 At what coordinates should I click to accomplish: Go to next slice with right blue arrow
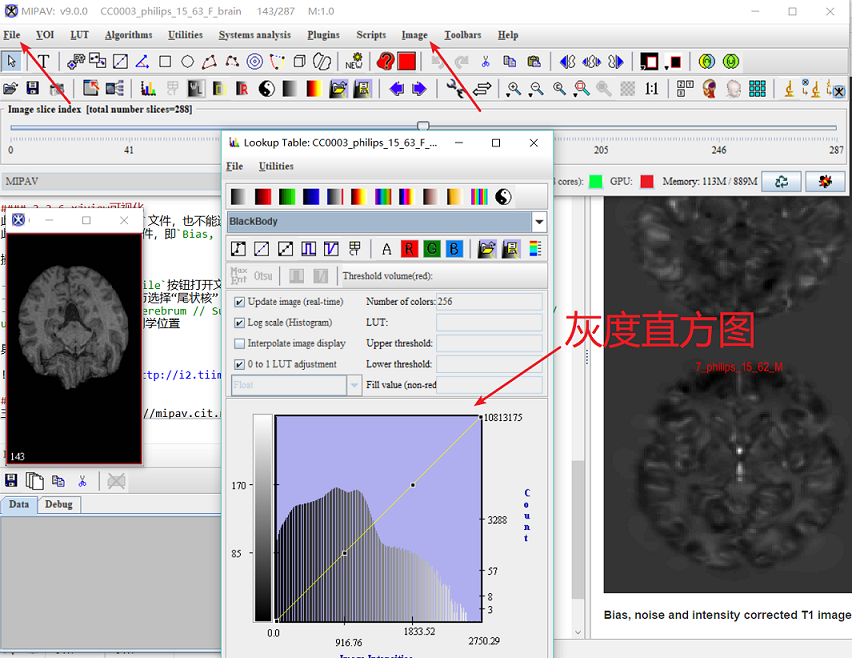pos(419,89)
